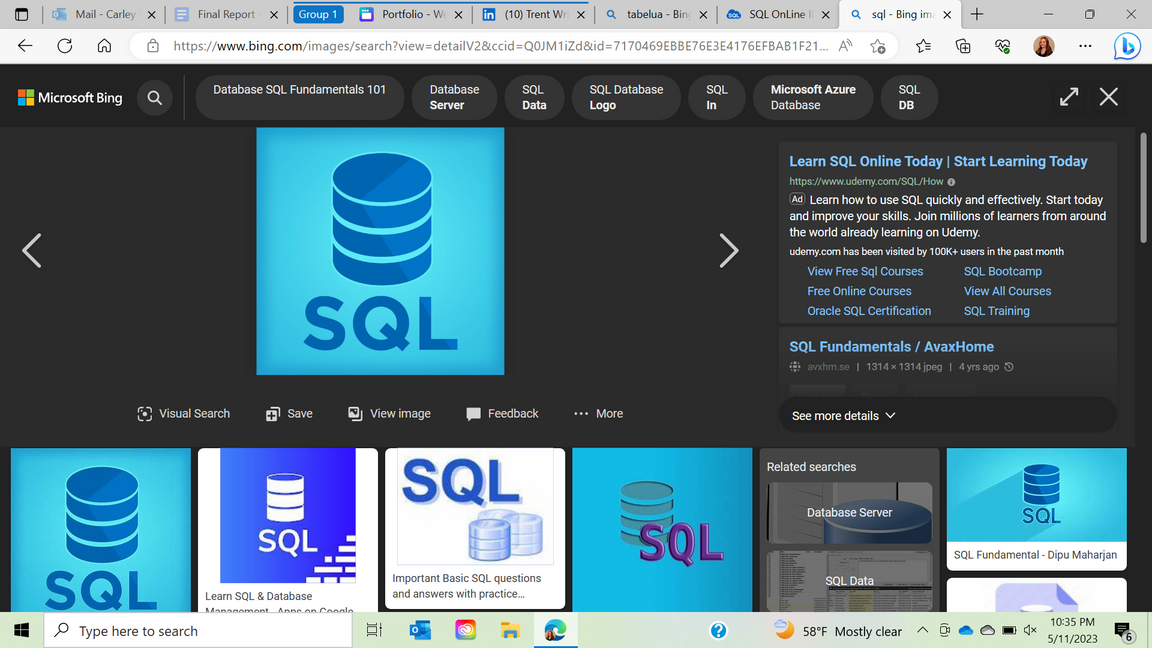Open the Bing chat sidebar icon

click(x=1126, y=46)
